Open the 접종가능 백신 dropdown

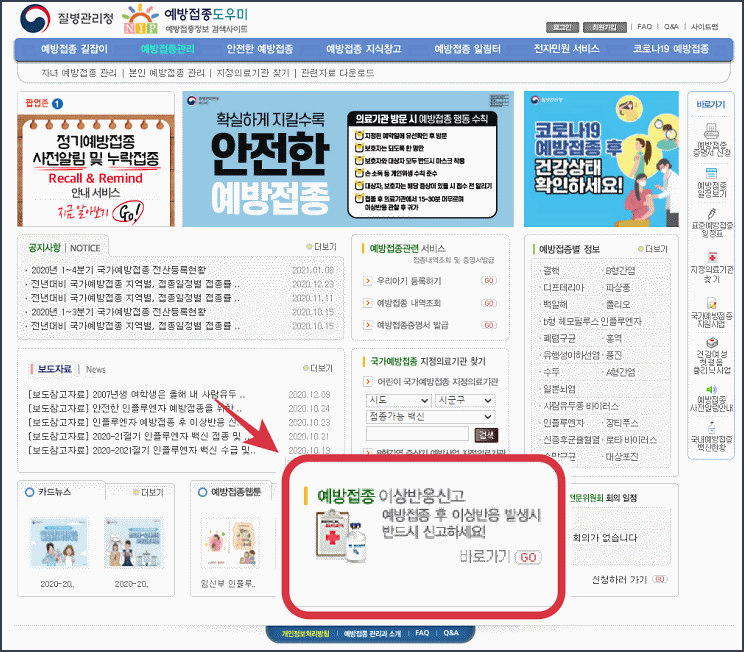point(430,417)
